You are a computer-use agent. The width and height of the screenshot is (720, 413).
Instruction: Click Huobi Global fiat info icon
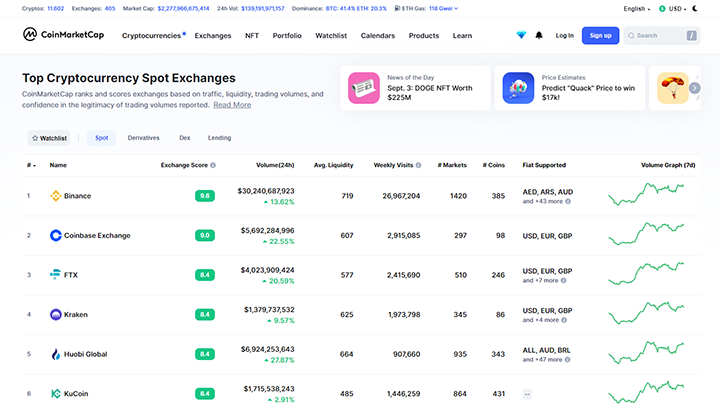pos(568,360)
